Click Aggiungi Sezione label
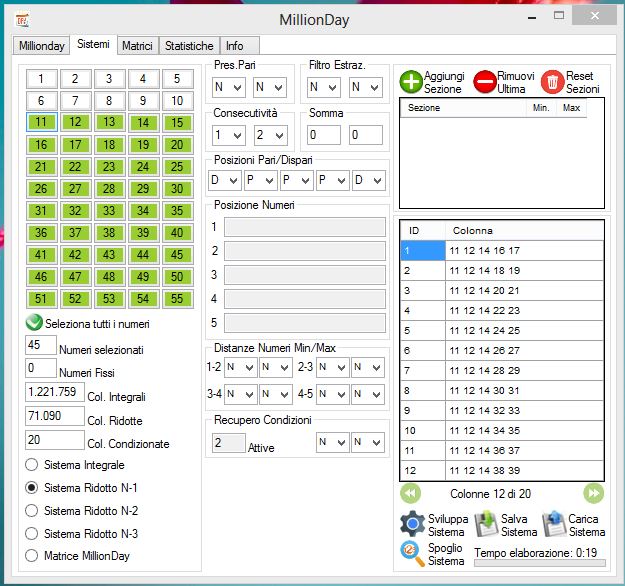The height and width of the screenshot is (586, 625). [444, 82]
